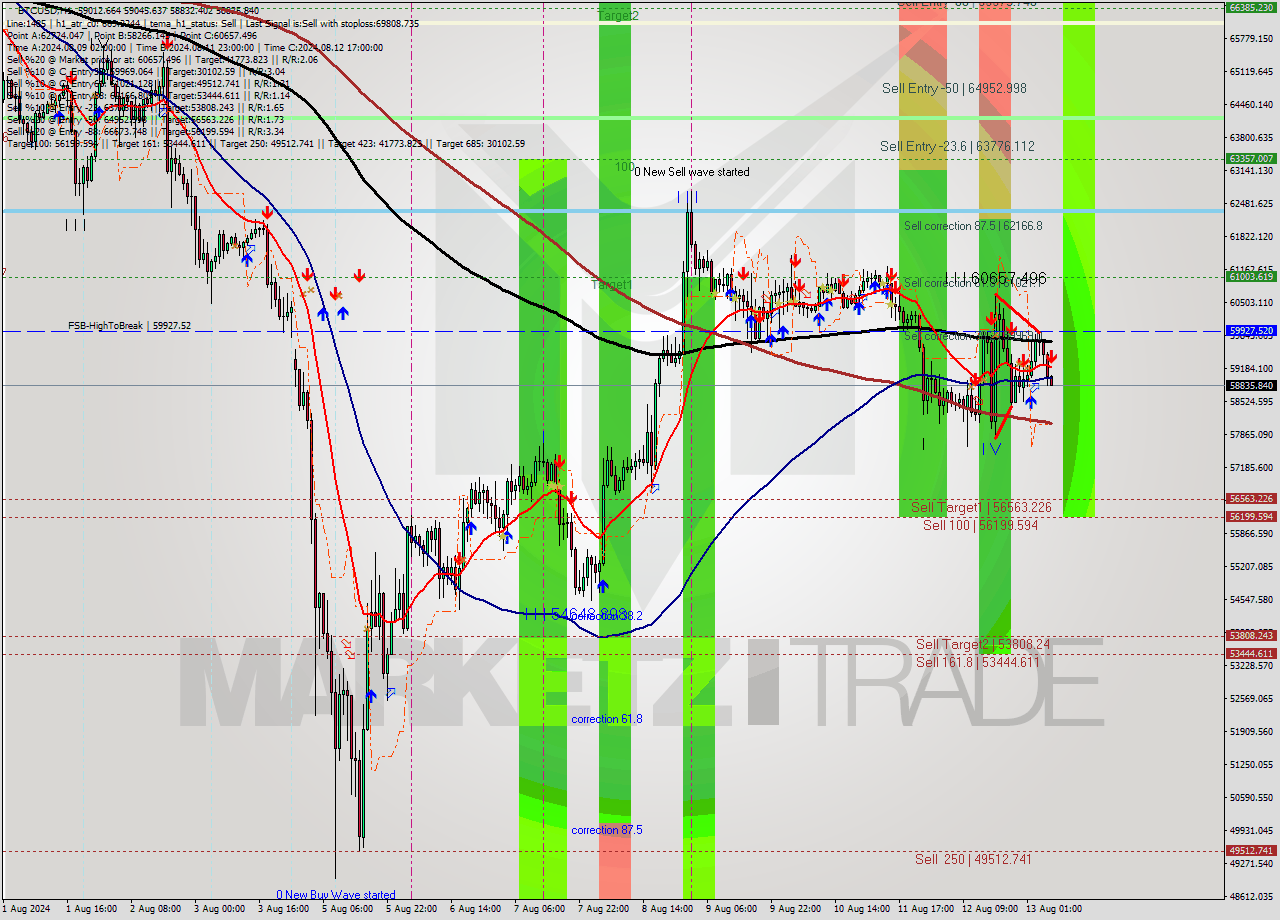The height and width of the screenshot is (920, 1280).
Task: Select the red 49512.741 price tag
Action: pyautogui.click(x=1250, y=850)
